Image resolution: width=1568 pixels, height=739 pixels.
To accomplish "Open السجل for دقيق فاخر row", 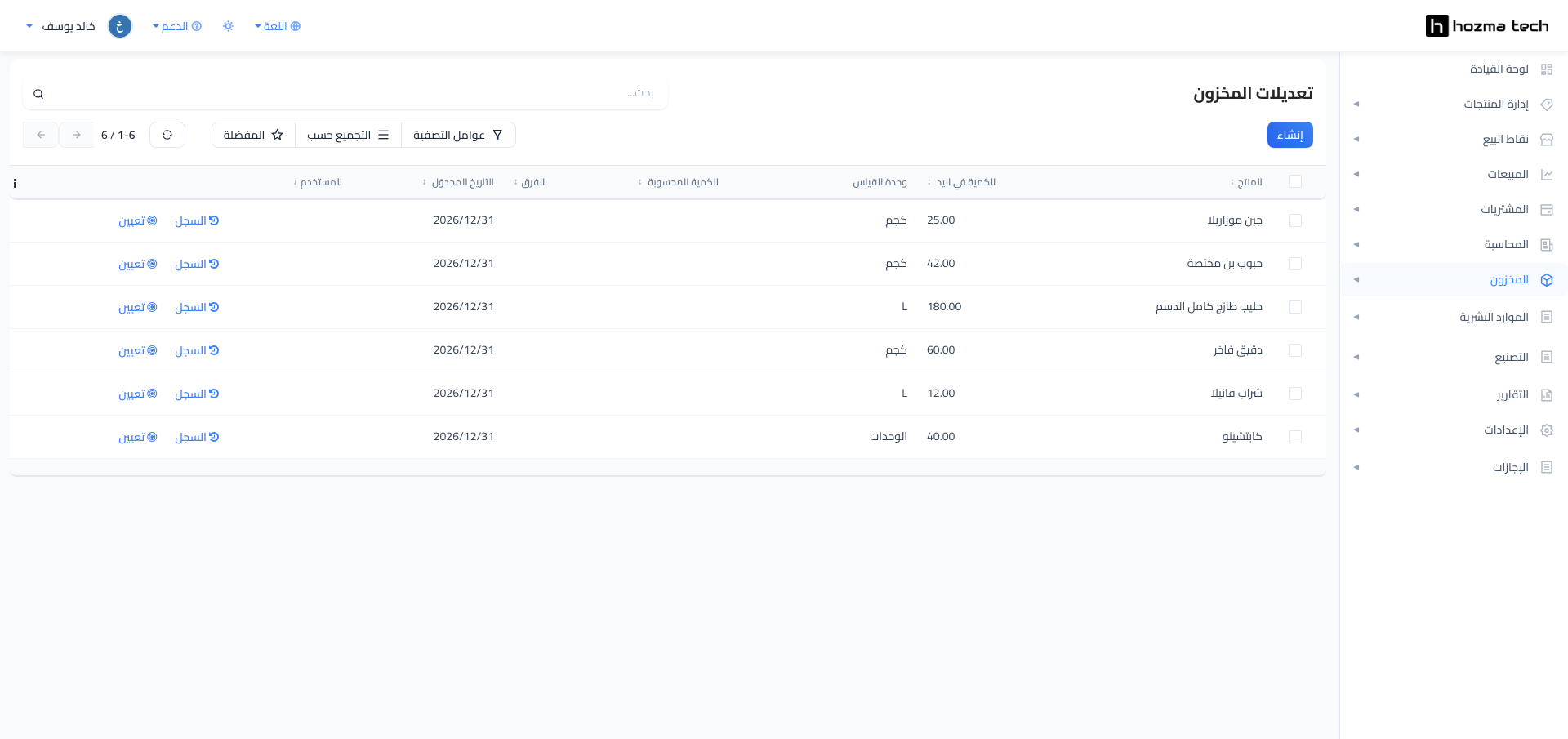I will click(197, 350).
